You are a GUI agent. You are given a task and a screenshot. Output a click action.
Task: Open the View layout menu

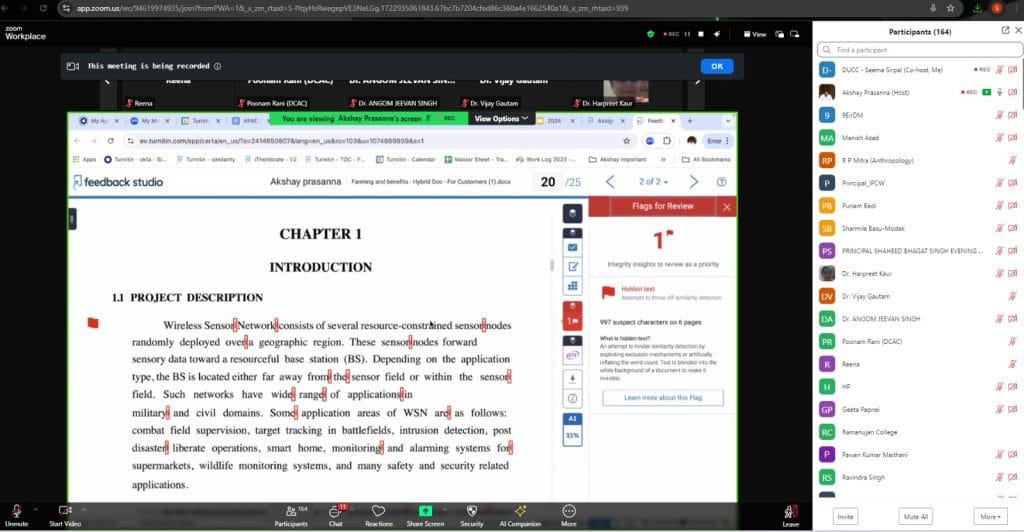(x=754, y=34)
